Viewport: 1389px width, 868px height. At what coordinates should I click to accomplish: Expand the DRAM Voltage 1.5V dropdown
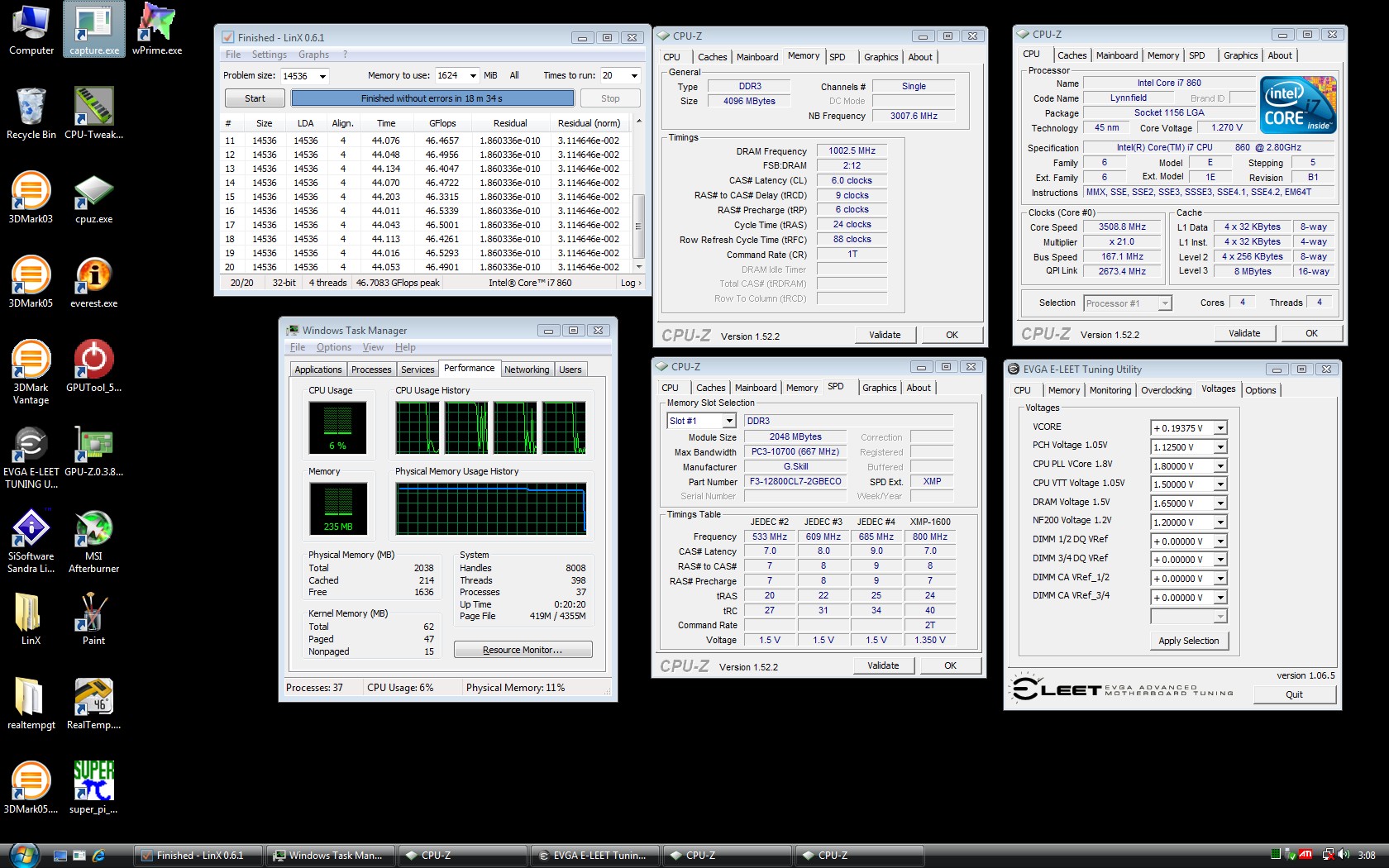tap(1220, 503)
